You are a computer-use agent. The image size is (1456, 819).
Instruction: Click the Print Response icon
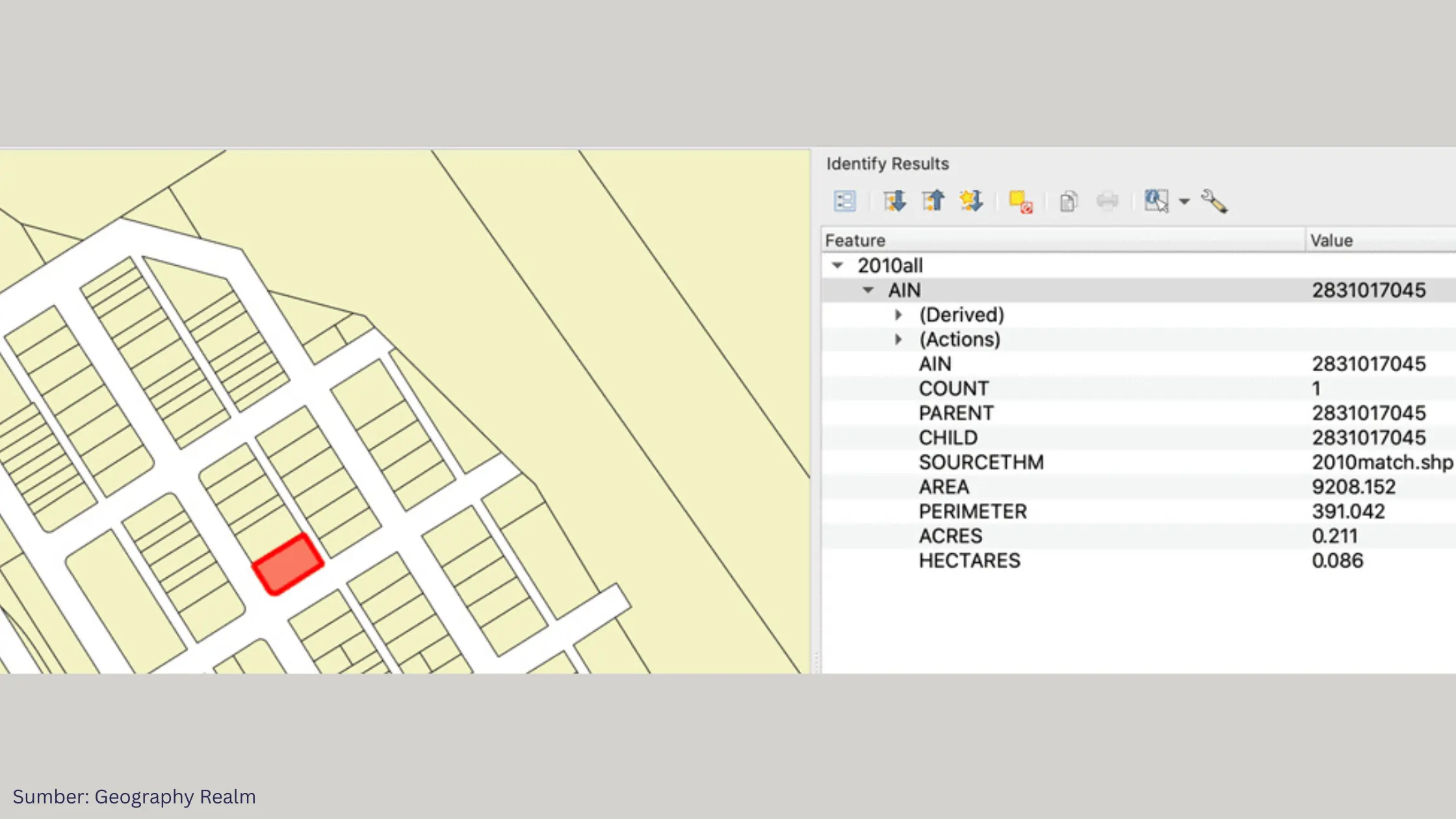1107,201
